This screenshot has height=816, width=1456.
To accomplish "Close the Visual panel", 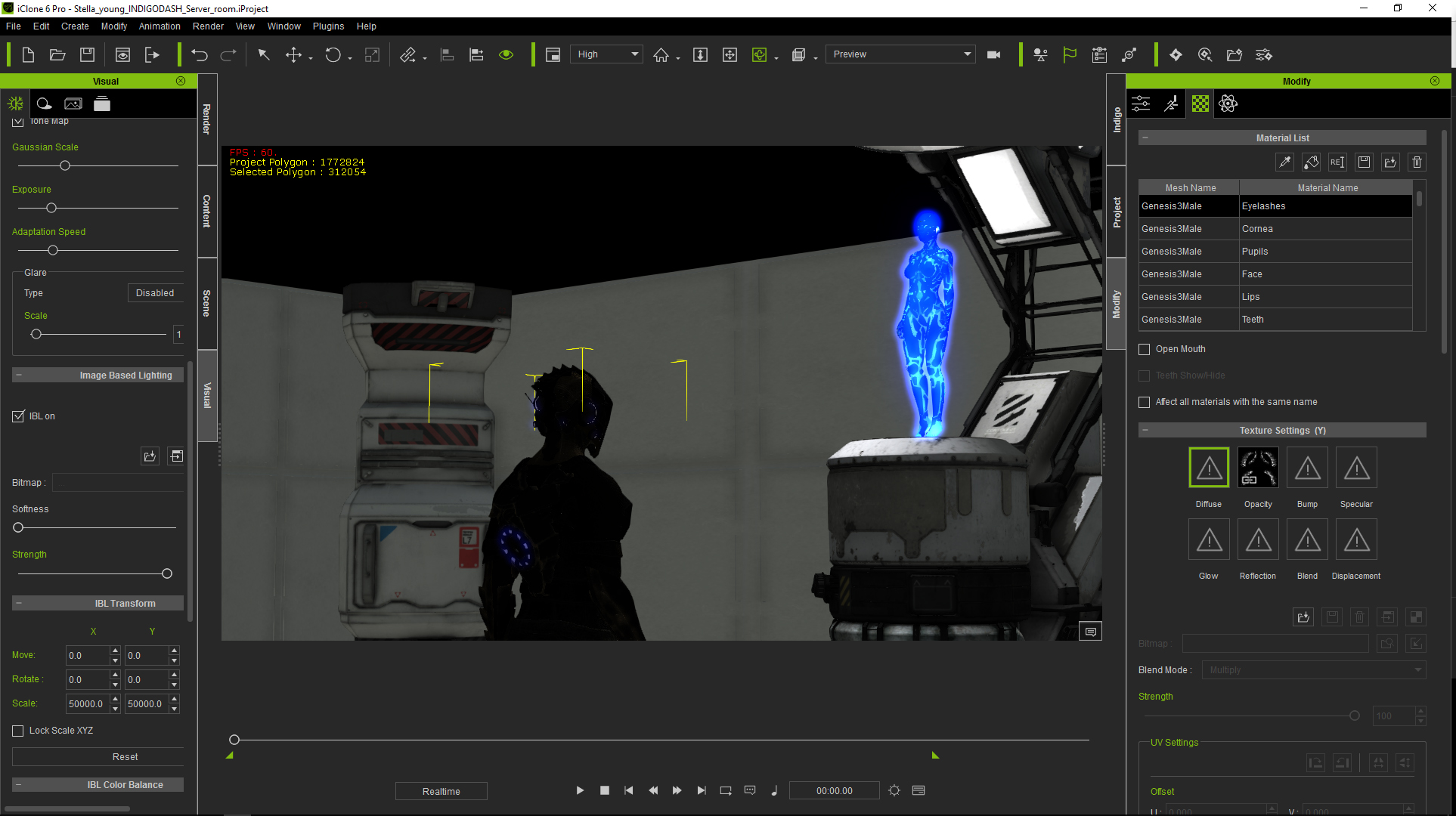I will [x=181, y=81].
